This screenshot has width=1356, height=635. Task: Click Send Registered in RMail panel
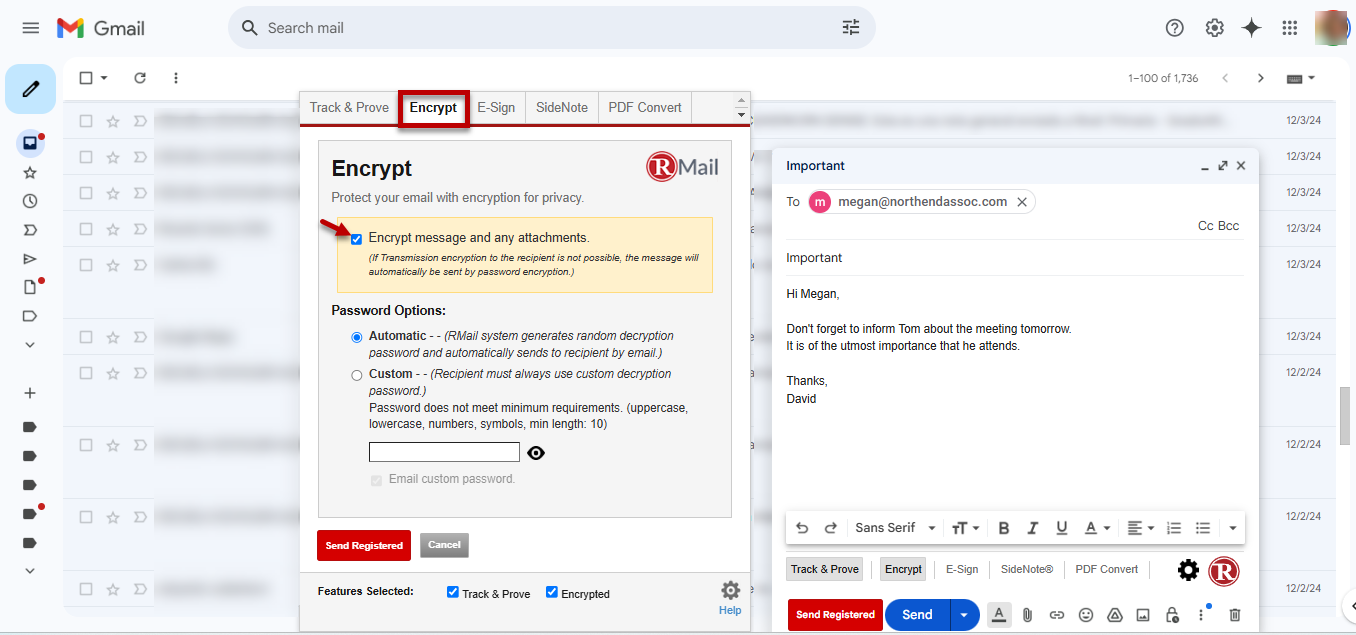click(364, 546)
